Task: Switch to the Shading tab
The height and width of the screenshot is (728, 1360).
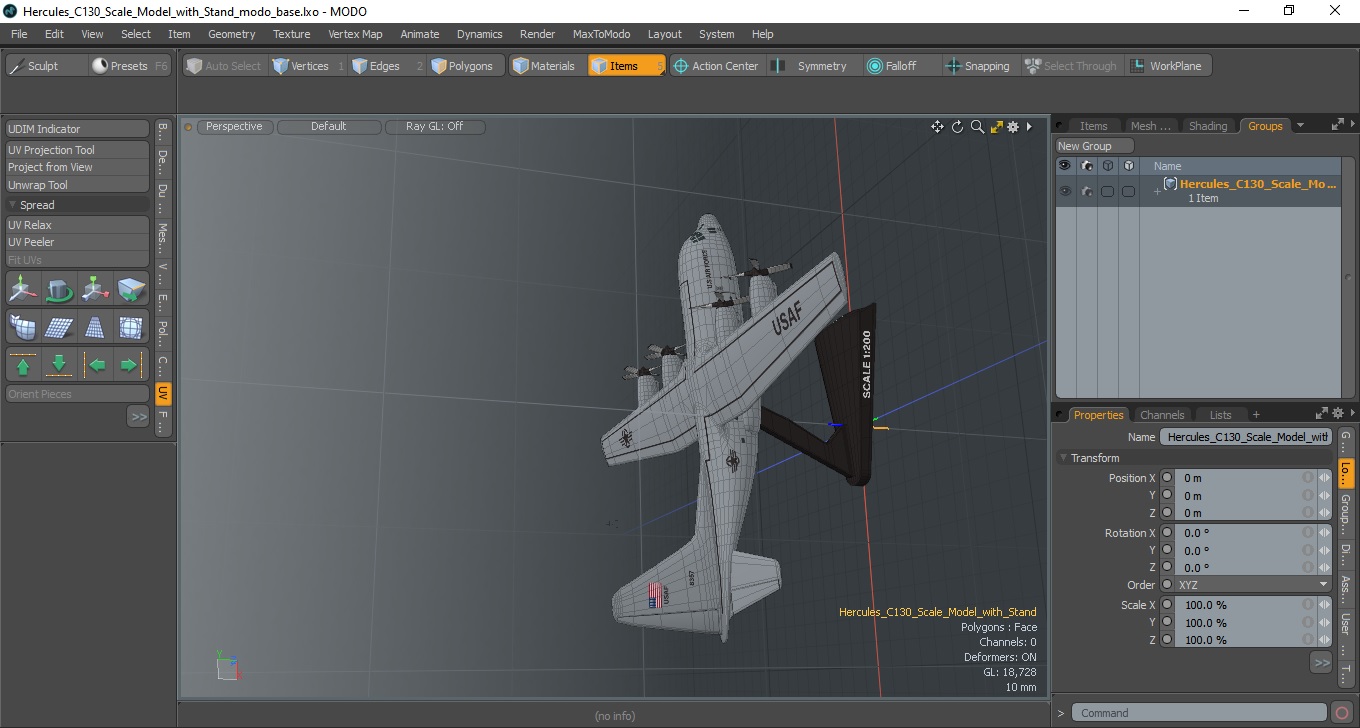Action: pyautogui.click(x=1207, y=126)
